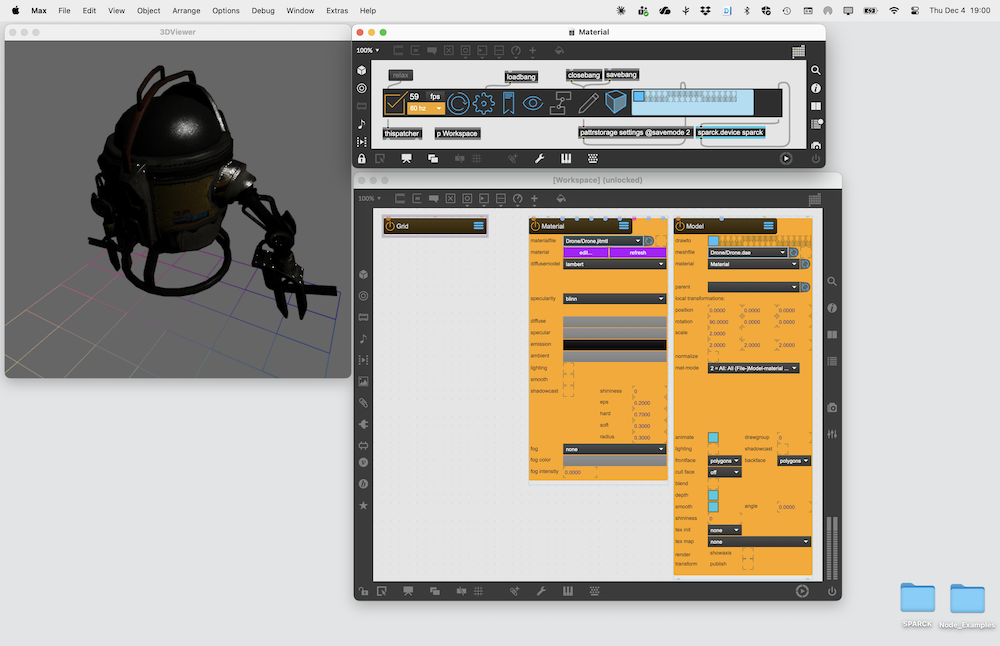The image size is (1000, 646).
Task: Reload the meshfile with the refresh icon
Action: point(793,253)
